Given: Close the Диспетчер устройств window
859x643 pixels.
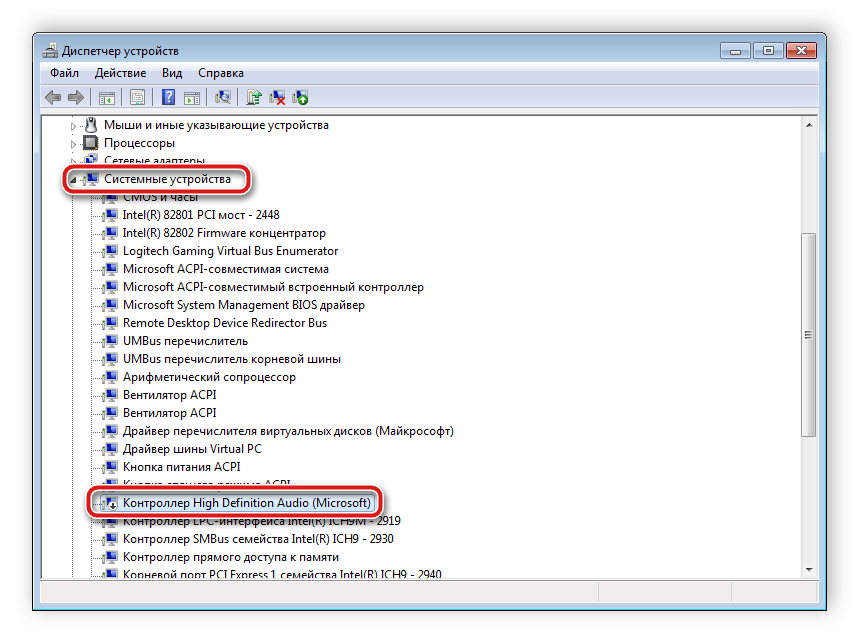Looking at the screenshot, I should [x=801, y=51].
